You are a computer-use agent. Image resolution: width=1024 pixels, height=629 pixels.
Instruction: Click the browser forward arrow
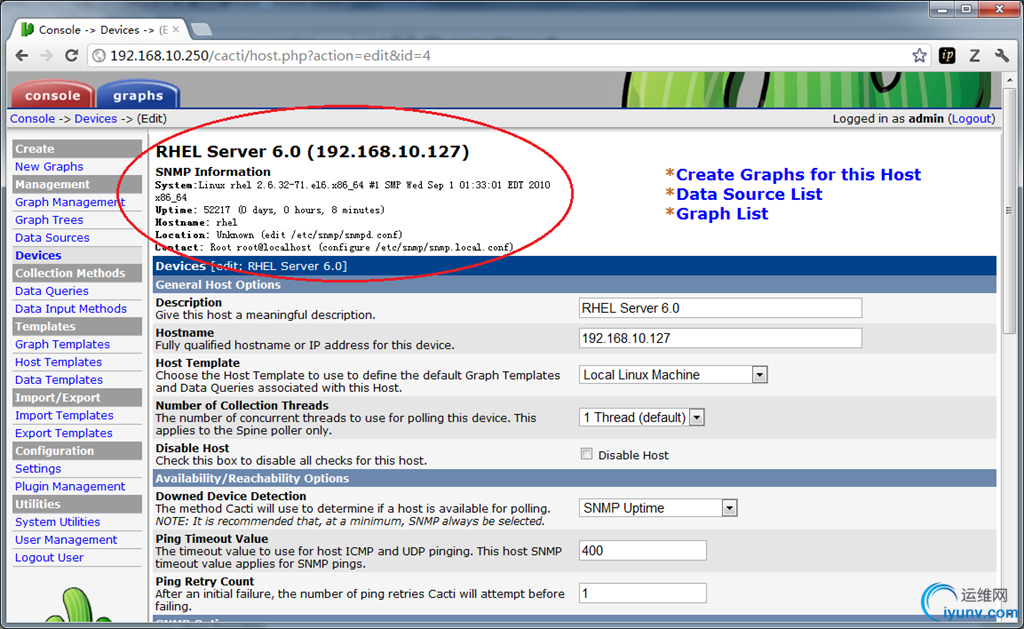46,56
